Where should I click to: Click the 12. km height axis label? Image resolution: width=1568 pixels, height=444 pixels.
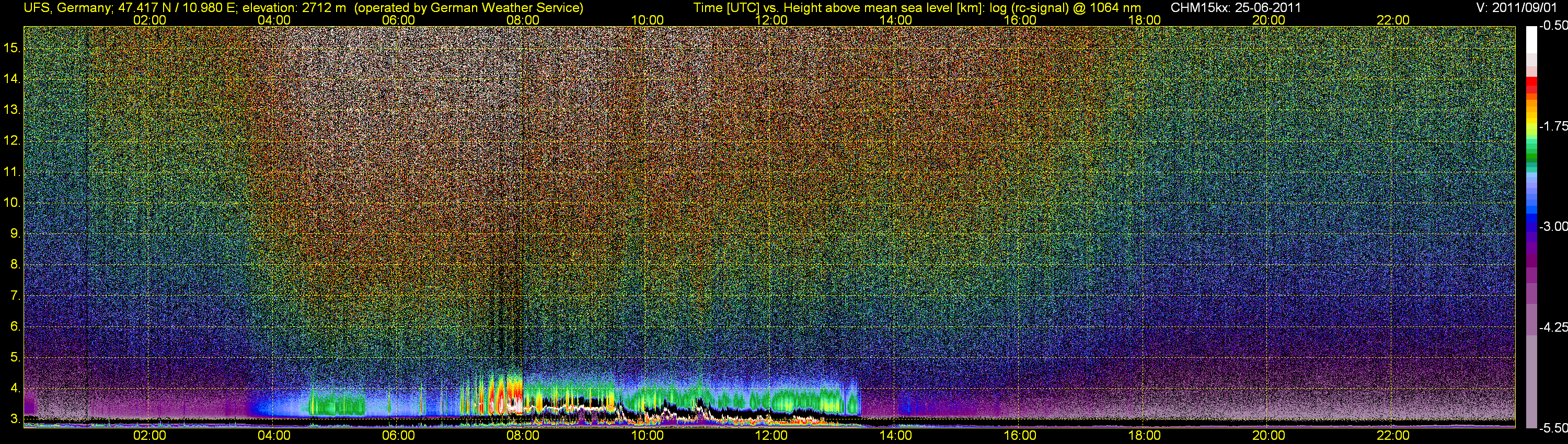12,141
